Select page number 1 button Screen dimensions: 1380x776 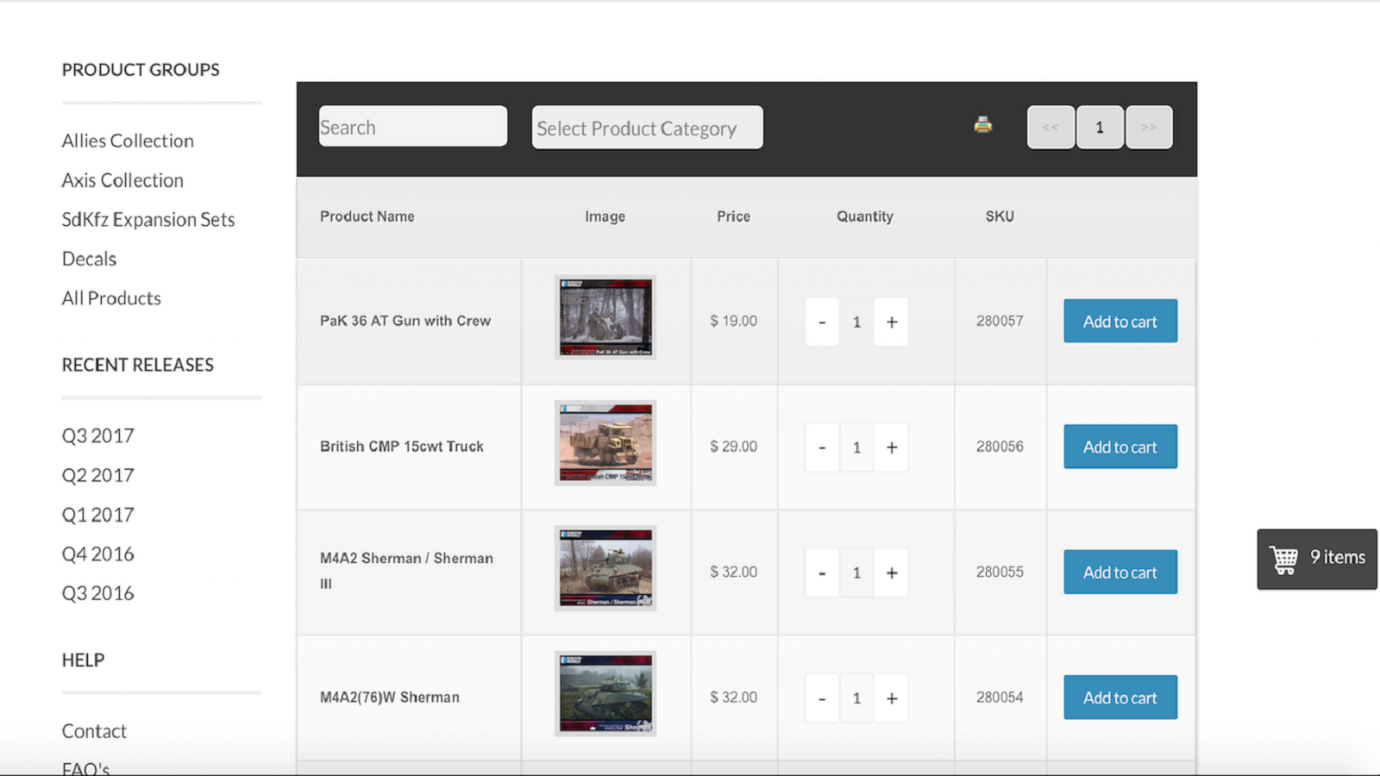1099,127
